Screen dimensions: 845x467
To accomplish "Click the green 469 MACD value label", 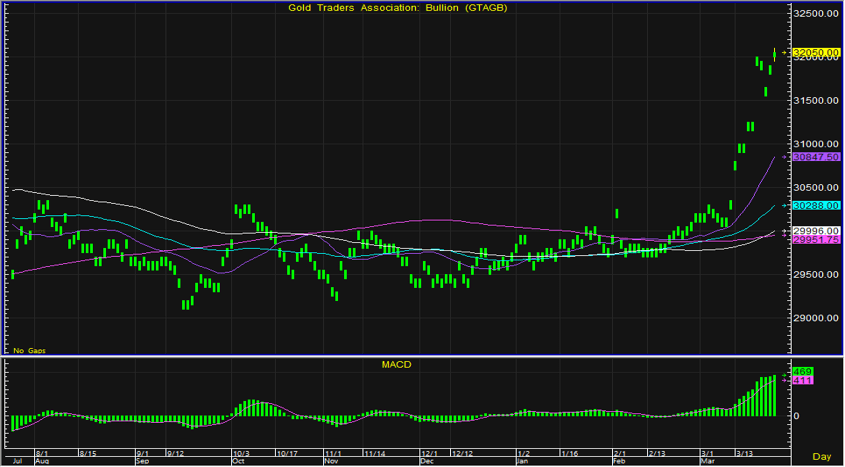I will 802,372.
